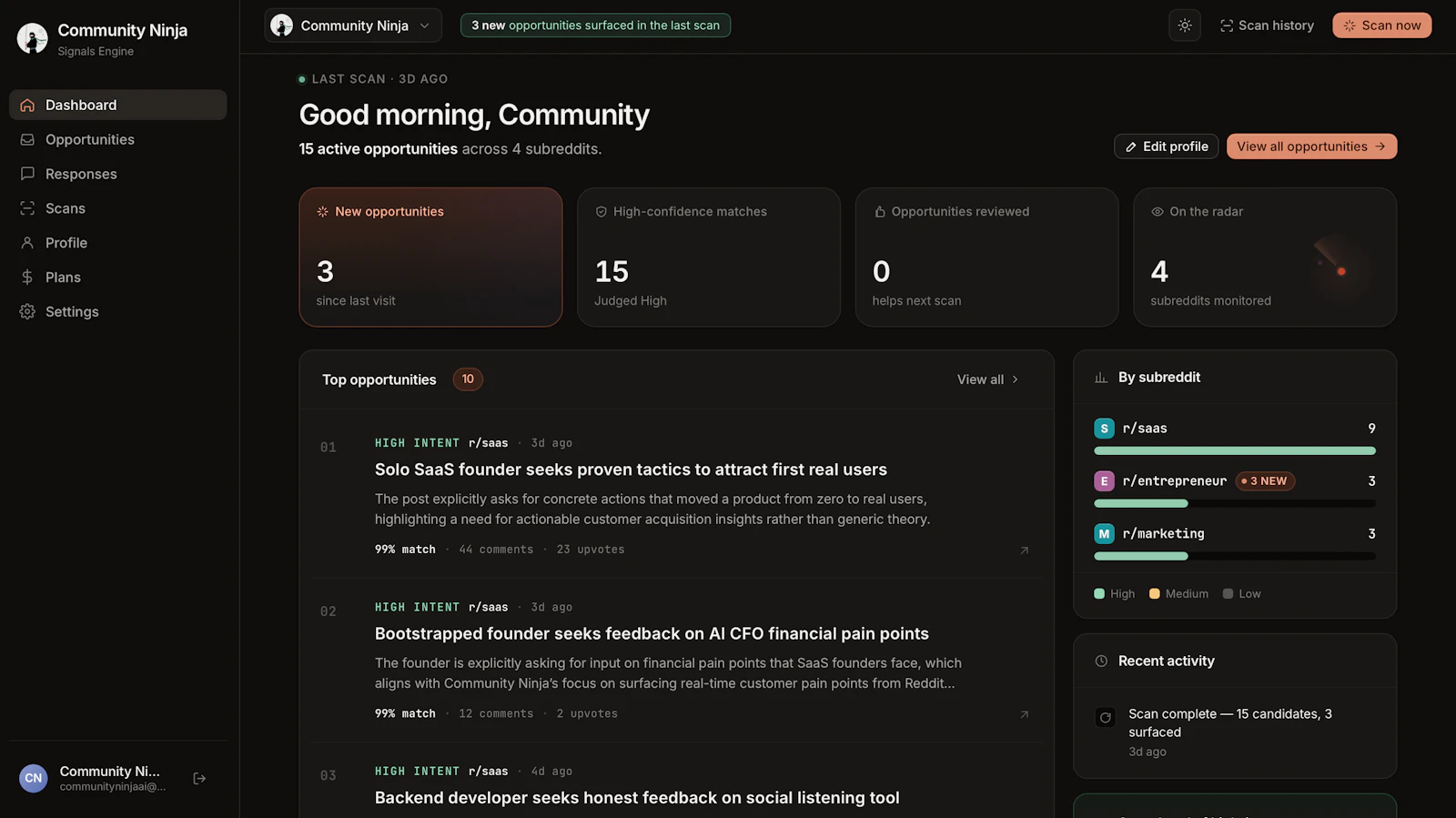Click the scan complete refresh icon

click(1106, 718)
